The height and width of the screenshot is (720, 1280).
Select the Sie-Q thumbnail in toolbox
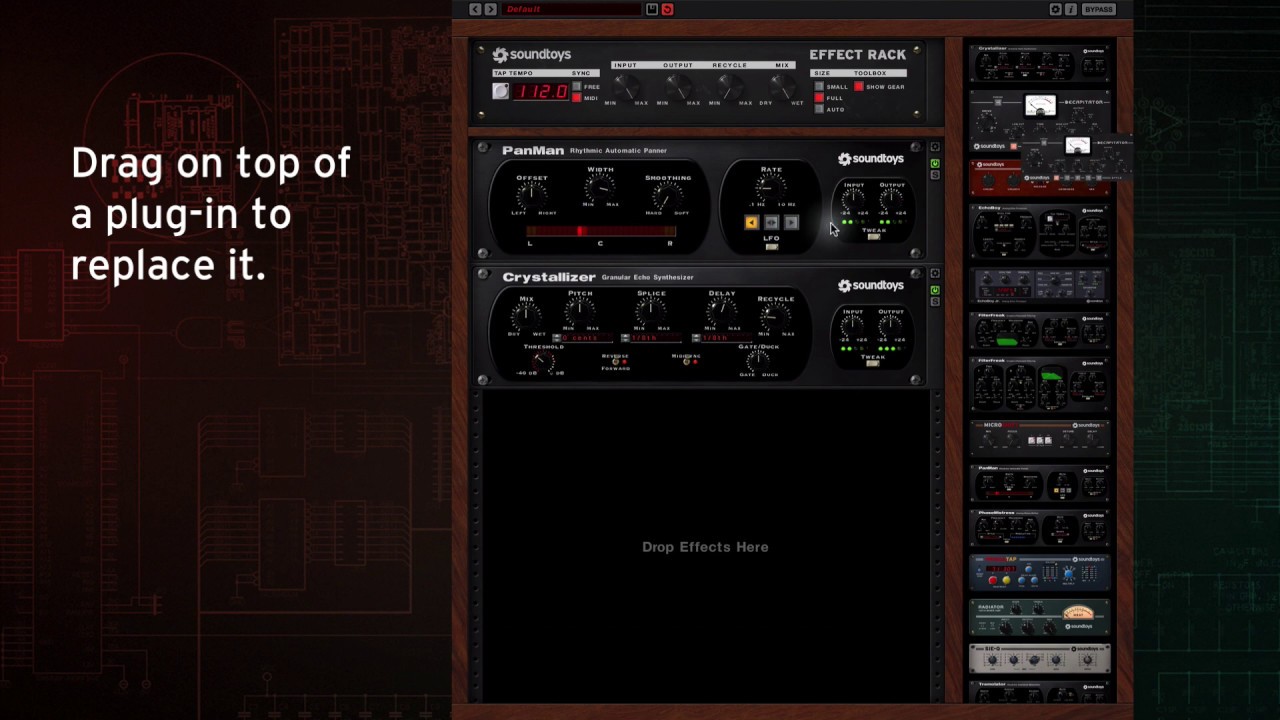[1040, 658]
